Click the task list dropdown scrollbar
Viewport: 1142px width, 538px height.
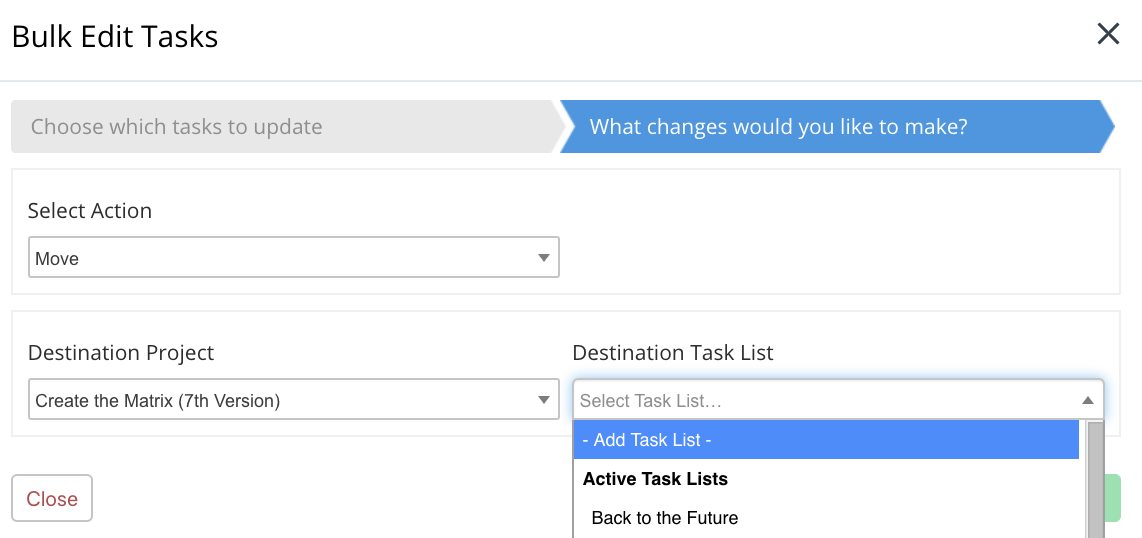(x=1095, y=480)
